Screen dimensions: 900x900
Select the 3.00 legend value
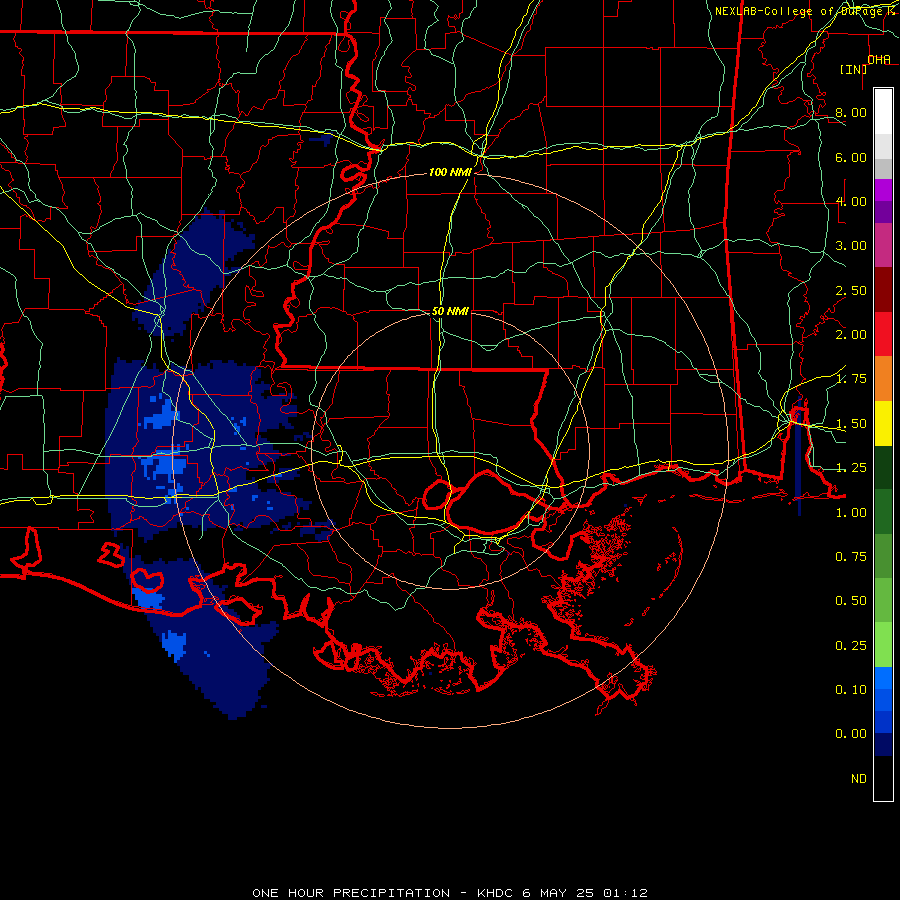click(851, 246)
